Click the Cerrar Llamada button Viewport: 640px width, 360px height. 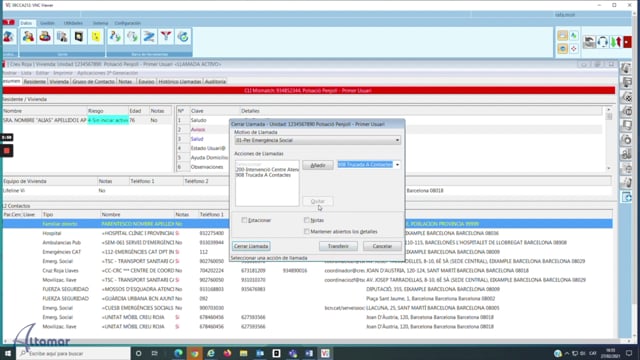tap(251, 246)
